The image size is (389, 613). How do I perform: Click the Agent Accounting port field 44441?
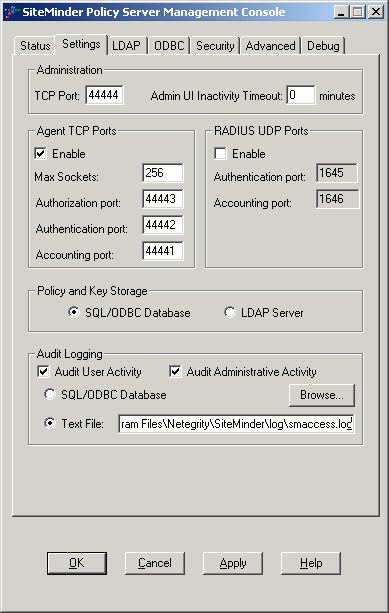point(163,251)
